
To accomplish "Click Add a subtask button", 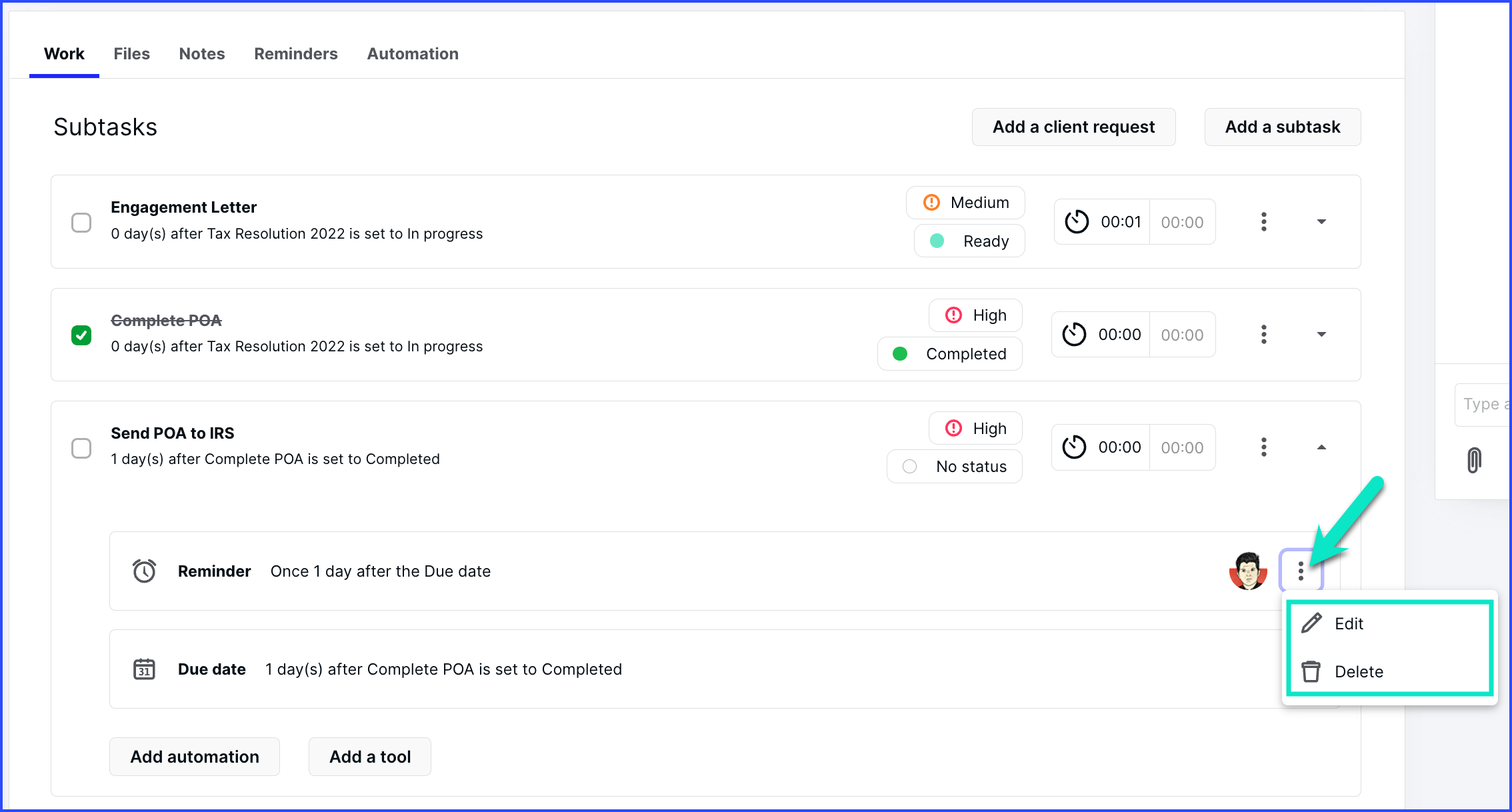I will pos(1282,127).
